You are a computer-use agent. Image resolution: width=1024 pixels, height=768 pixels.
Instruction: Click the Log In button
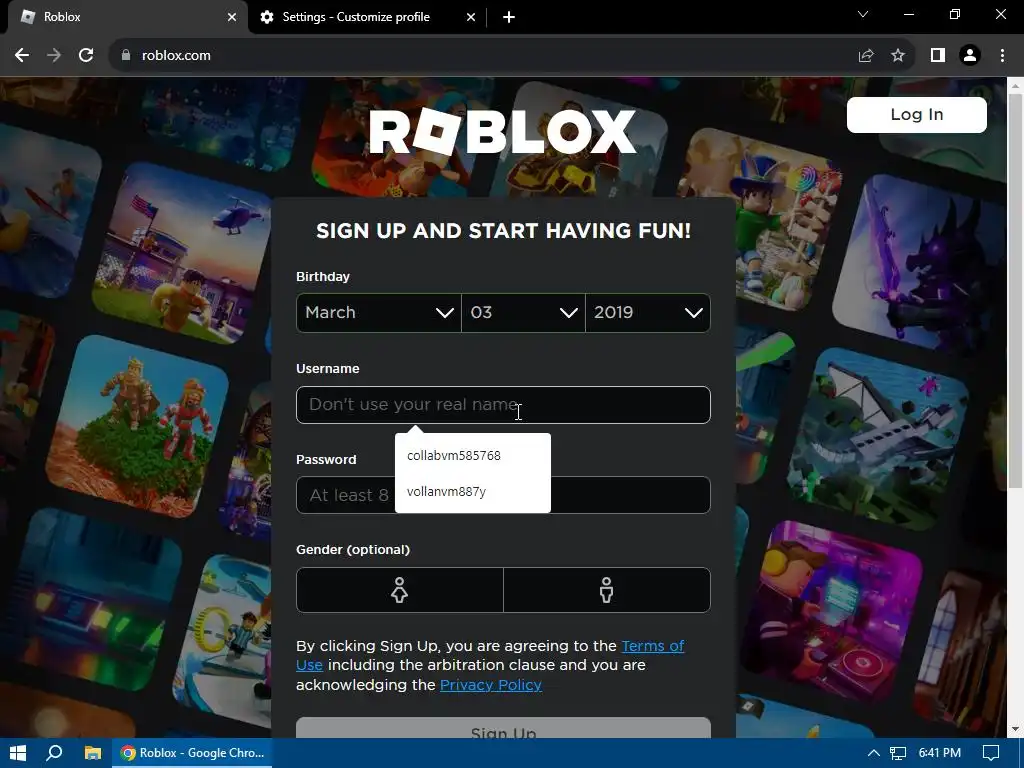point(917,115)
